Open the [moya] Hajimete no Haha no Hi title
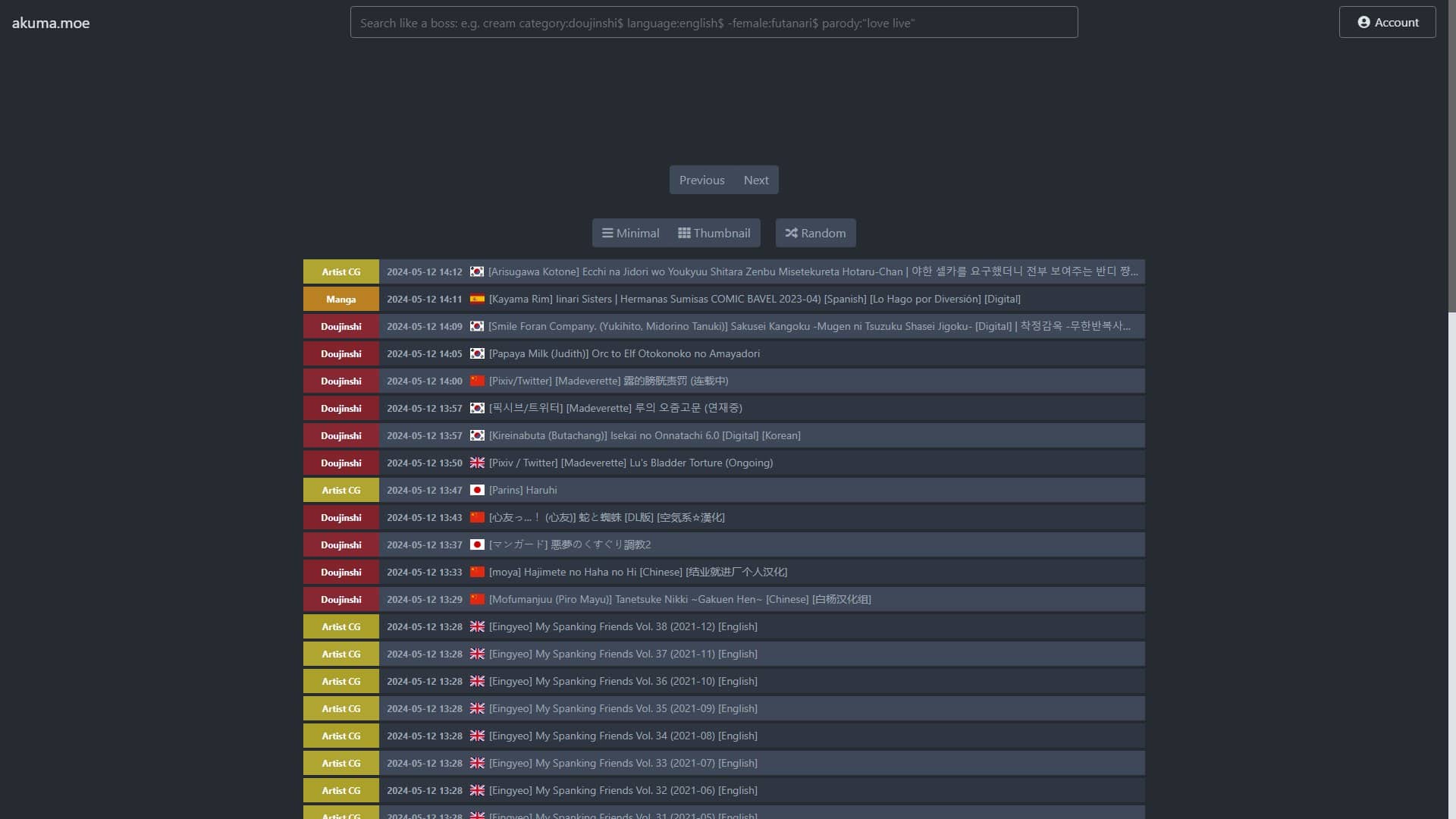This screenshot has height=819, width=1456. coord(638,572)
